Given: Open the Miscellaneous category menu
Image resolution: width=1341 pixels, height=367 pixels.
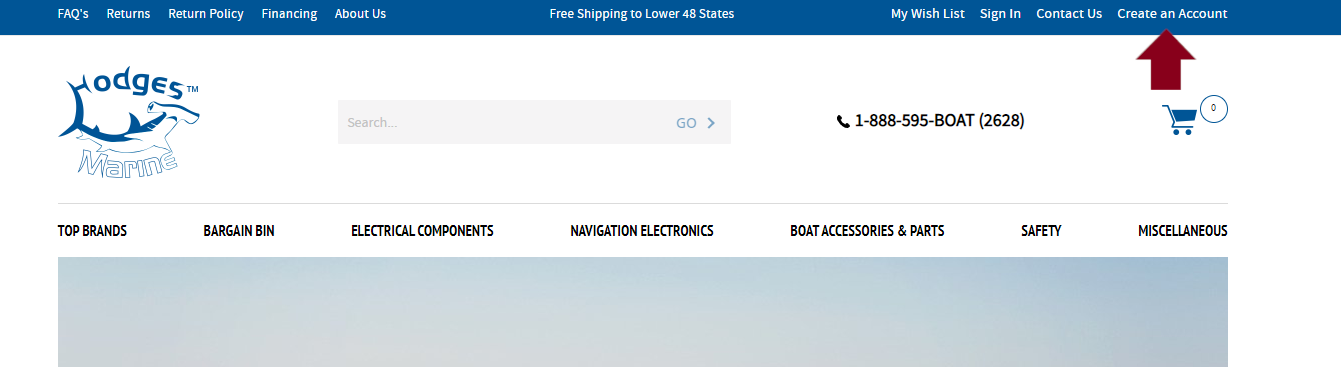Looking at the screenshot, I should tap(1183, 231).
